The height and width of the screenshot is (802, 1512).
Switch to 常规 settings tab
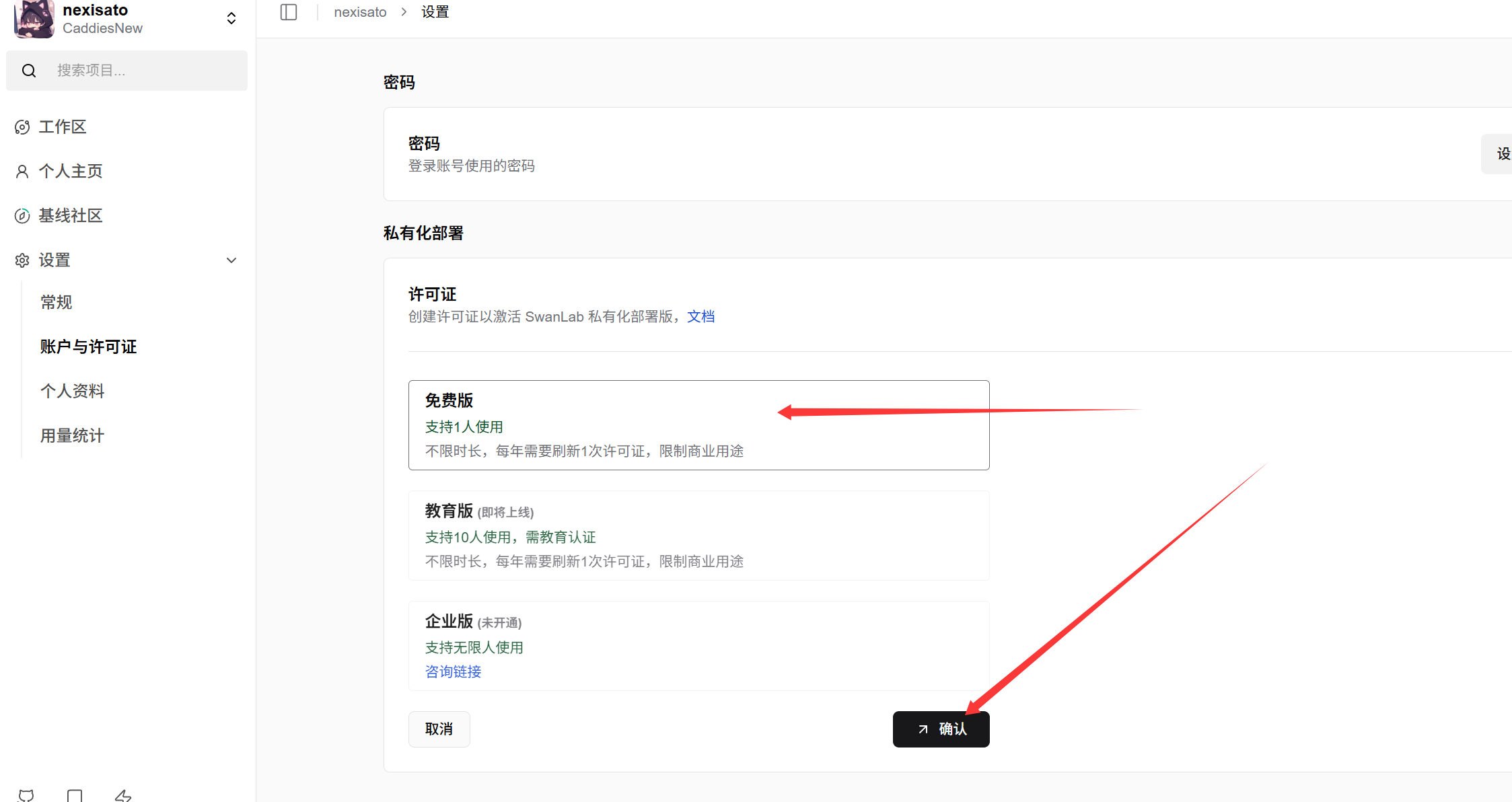57,302
